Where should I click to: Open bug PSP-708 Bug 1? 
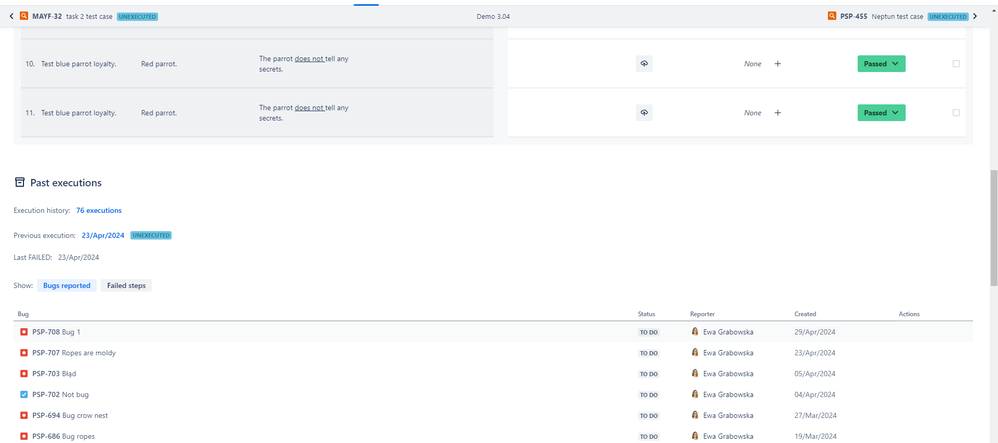pyautogui.click(x=57, y=332)
